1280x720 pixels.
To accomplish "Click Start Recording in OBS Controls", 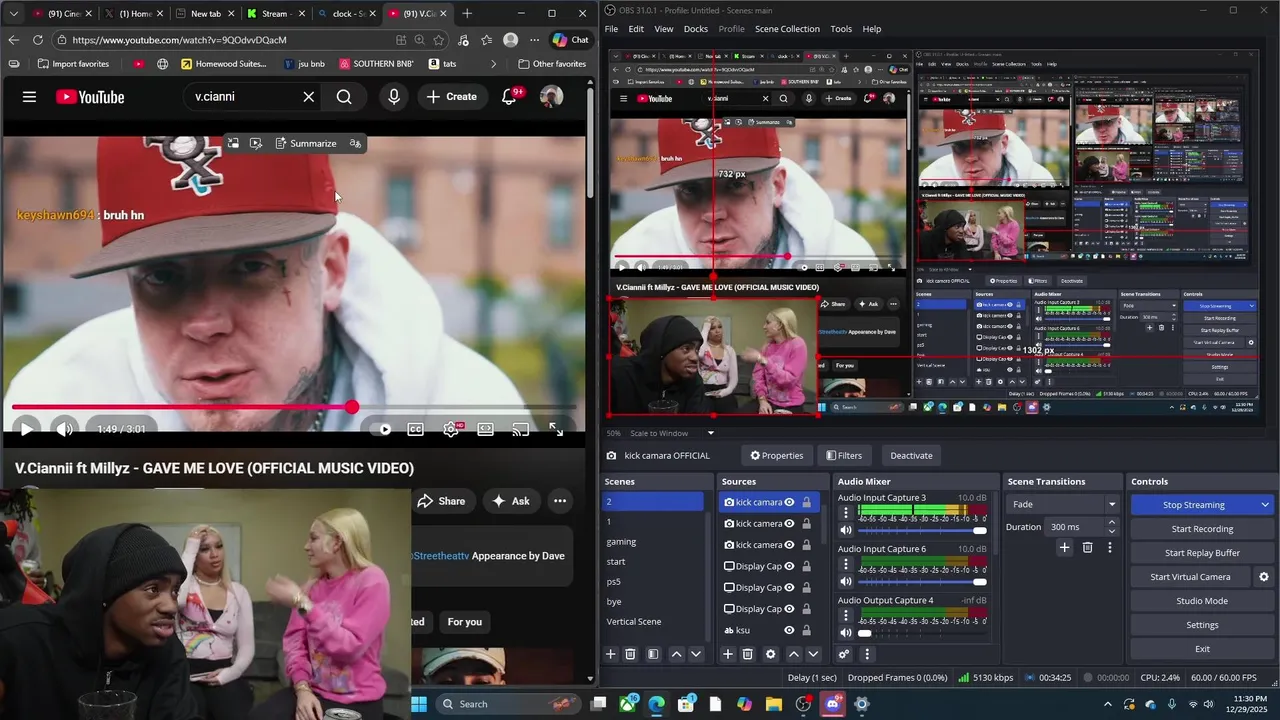I will point(1202,529).
